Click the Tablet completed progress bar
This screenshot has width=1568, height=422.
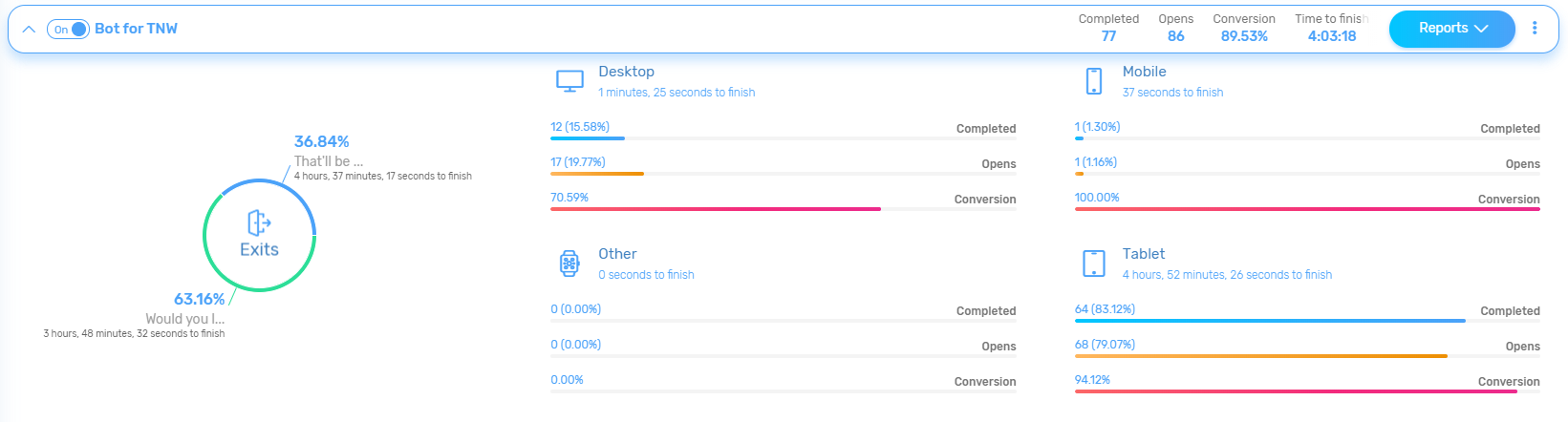1269,321
